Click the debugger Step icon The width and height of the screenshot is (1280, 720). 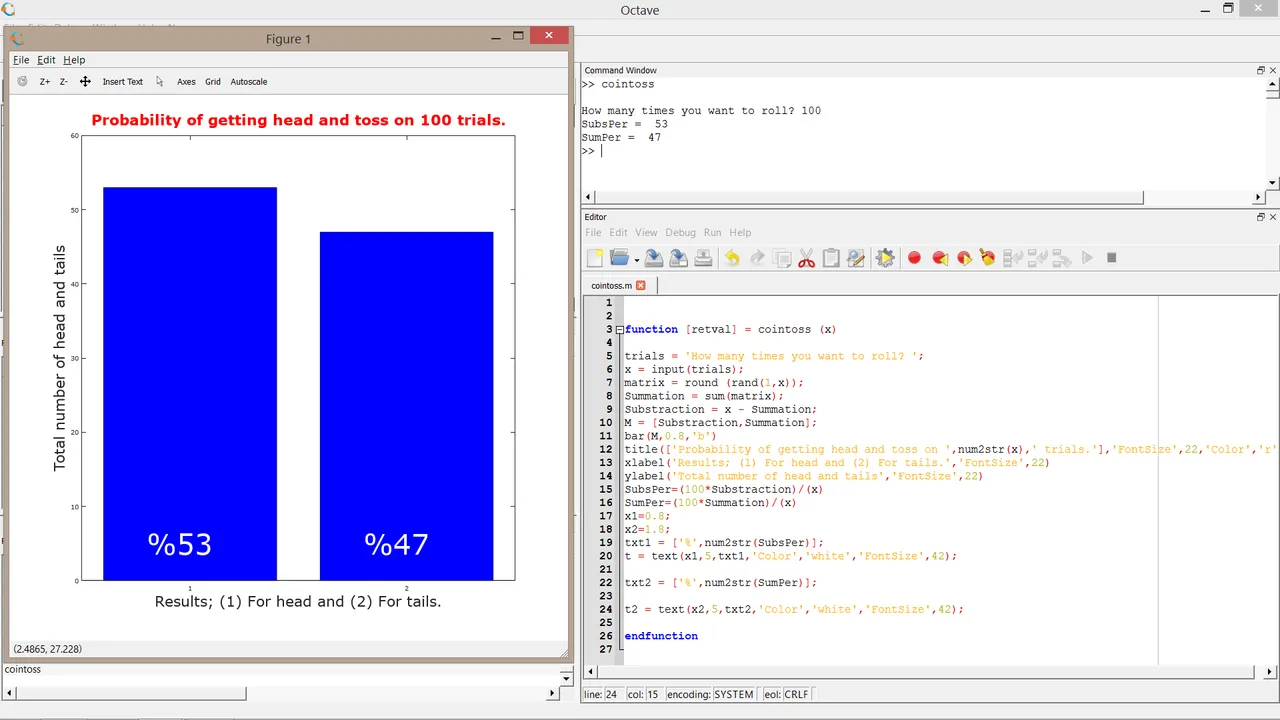[x=1012, y=258]
